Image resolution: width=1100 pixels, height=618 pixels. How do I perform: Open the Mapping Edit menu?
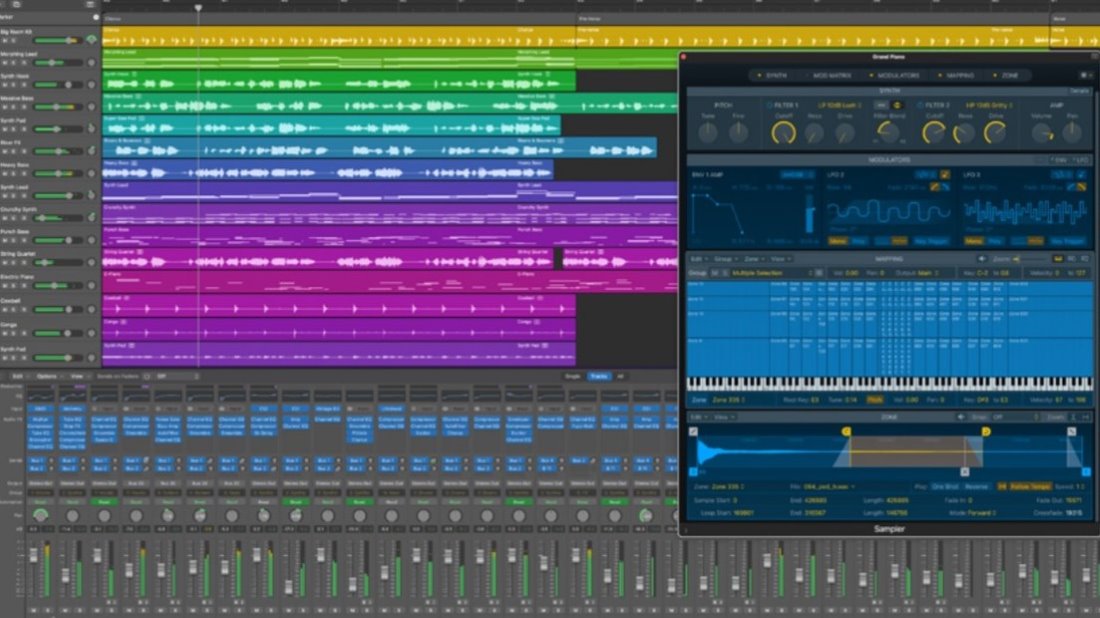point(699,259)
